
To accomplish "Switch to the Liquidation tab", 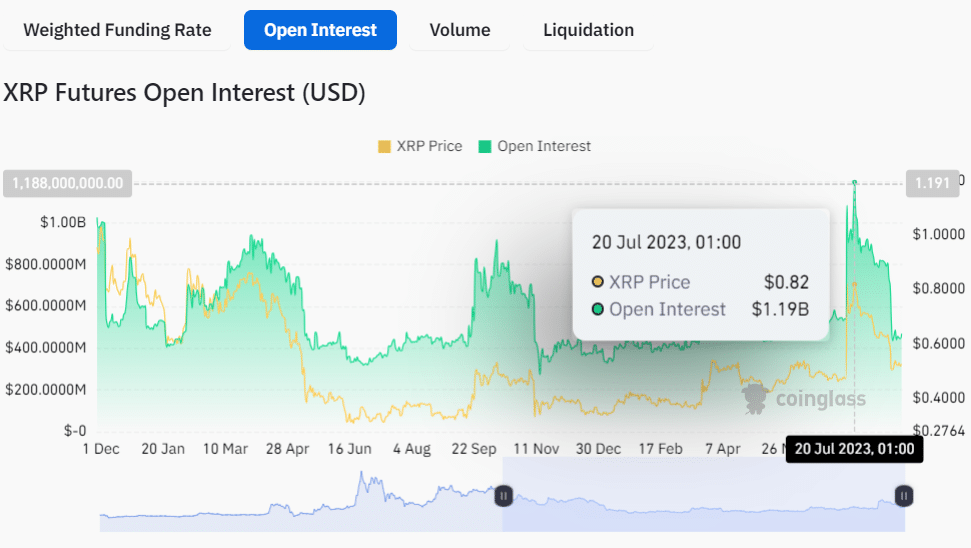I will point(588,30).
